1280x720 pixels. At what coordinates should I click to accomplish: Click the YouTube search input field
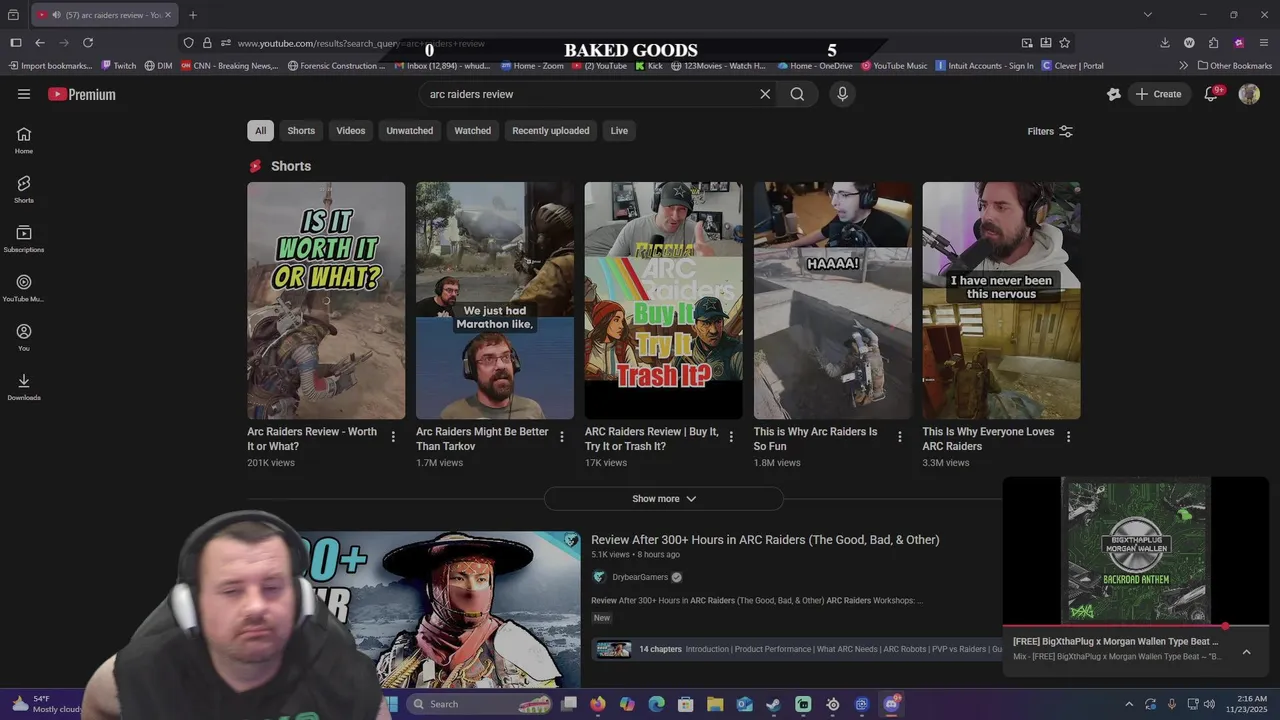click(x=590, y=94)
